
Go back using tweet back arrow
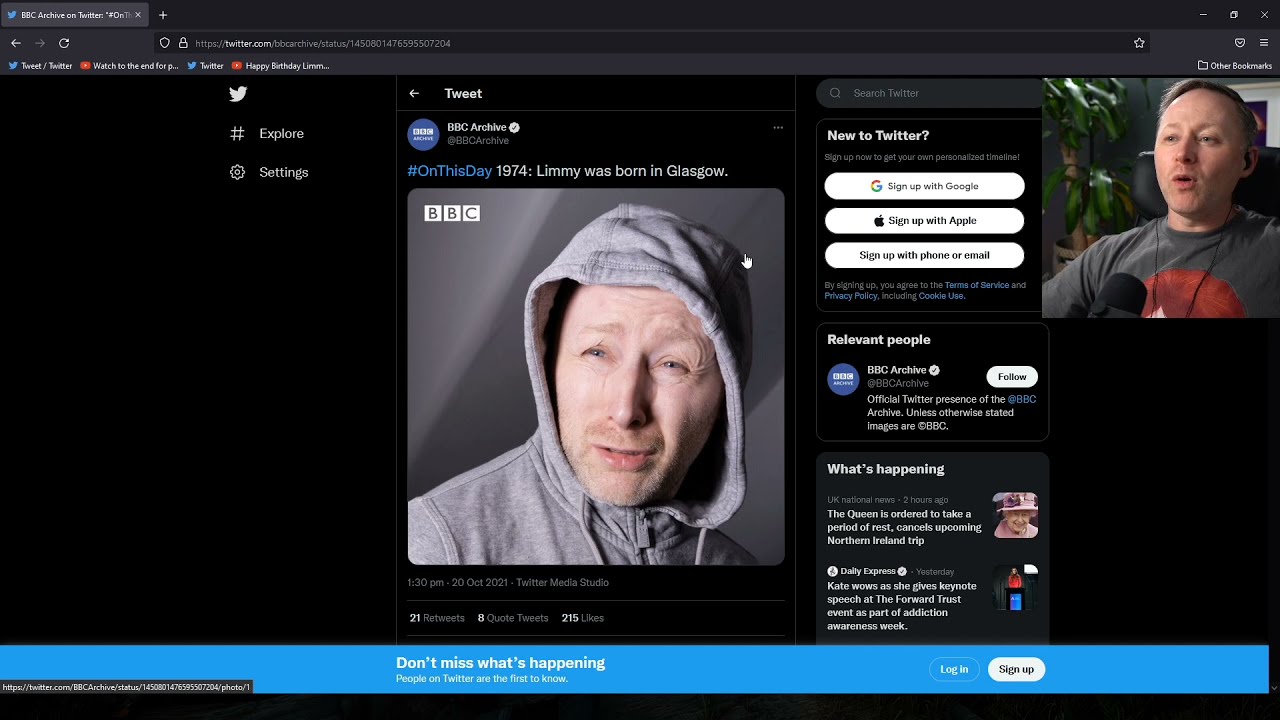coord(414,93)
